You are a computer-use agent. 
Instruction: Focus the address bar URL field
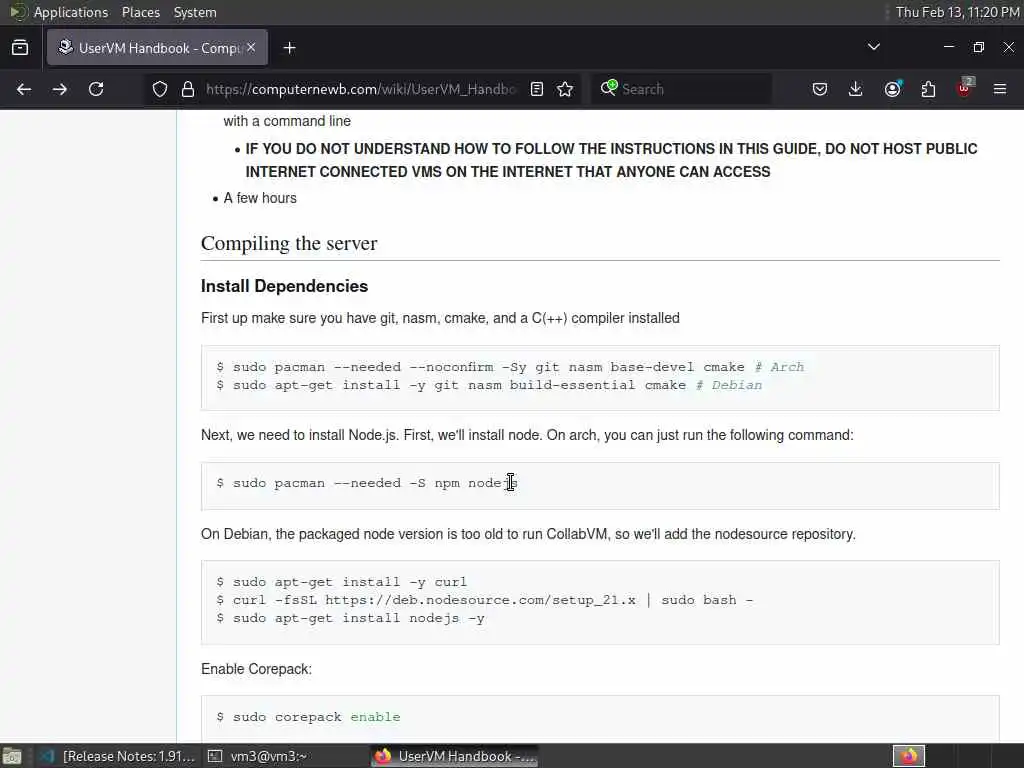tap(360, 89)
